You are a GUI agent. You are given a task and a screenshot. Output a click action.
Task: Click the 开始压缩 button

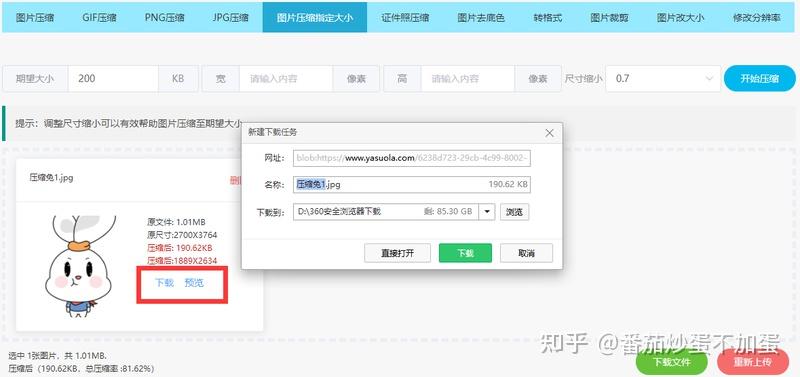(x=759, y=79)
